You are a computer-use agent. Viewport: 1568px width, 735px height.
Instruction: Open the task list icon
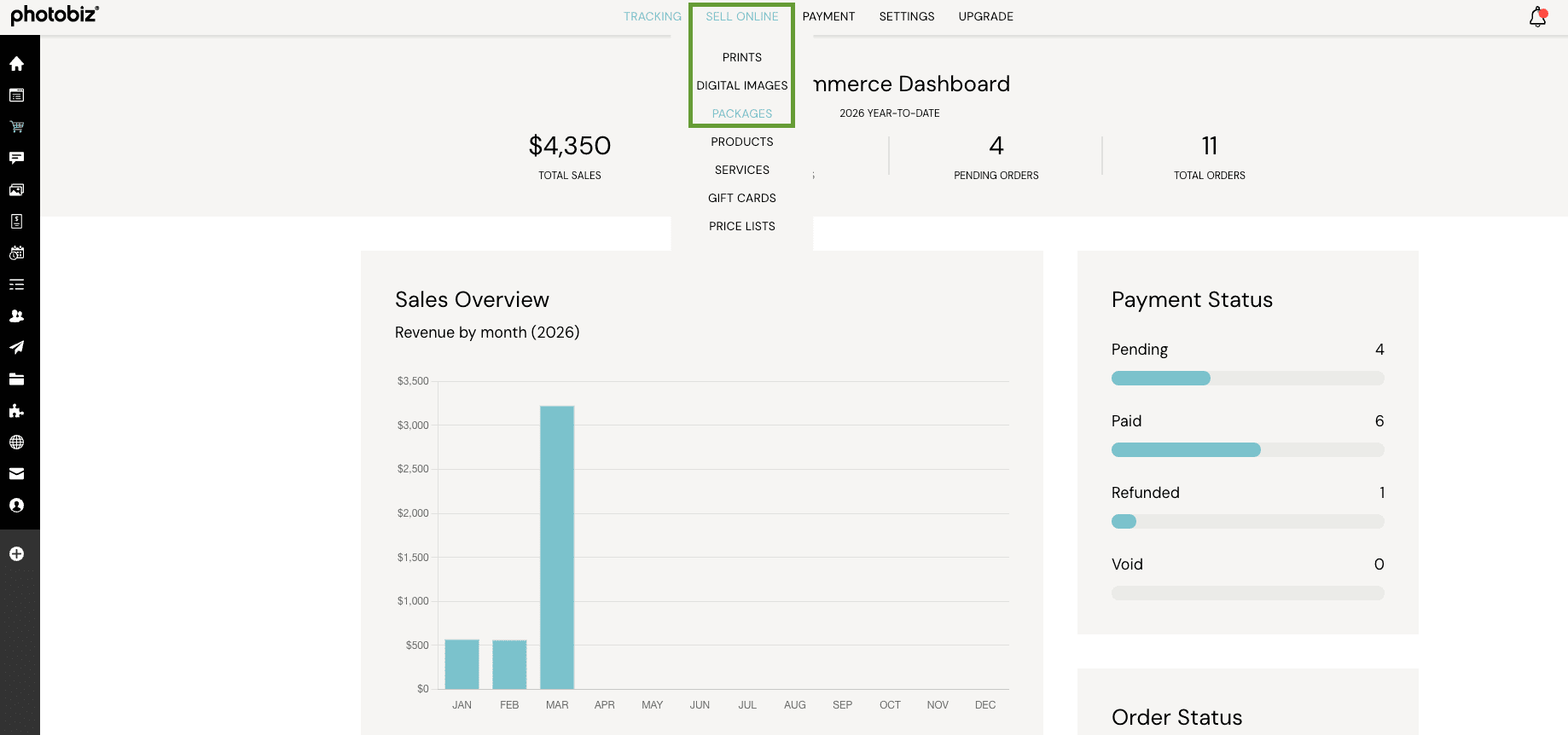16,284
